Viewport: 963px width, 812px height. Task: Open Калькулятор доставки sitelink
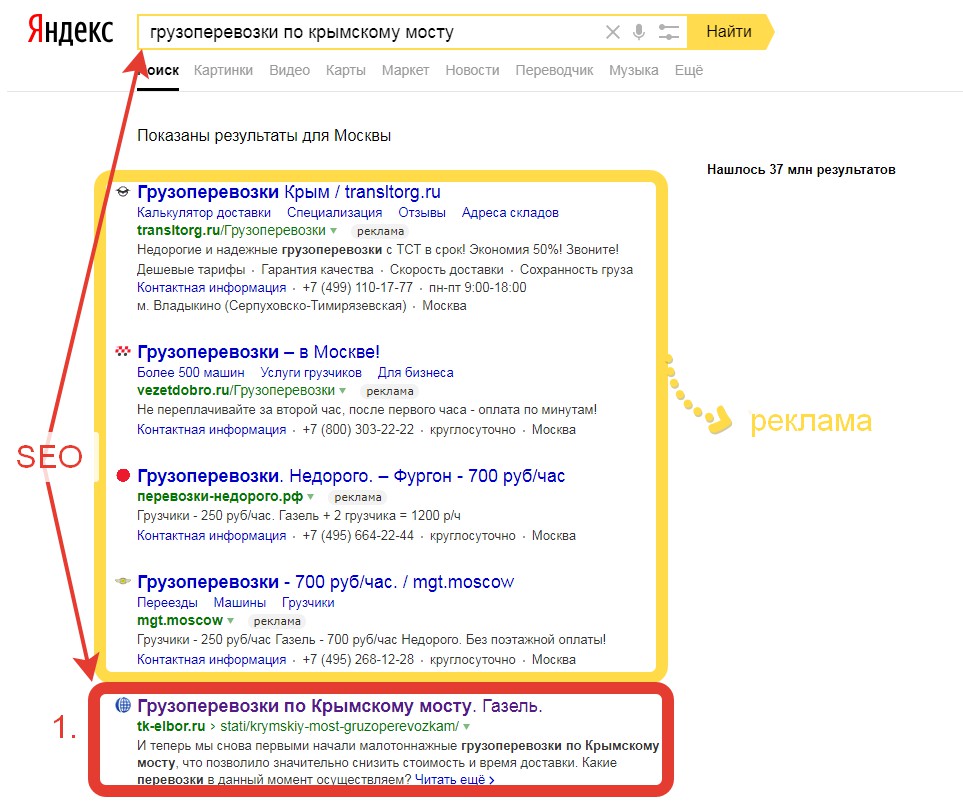[x=204, y=213]
